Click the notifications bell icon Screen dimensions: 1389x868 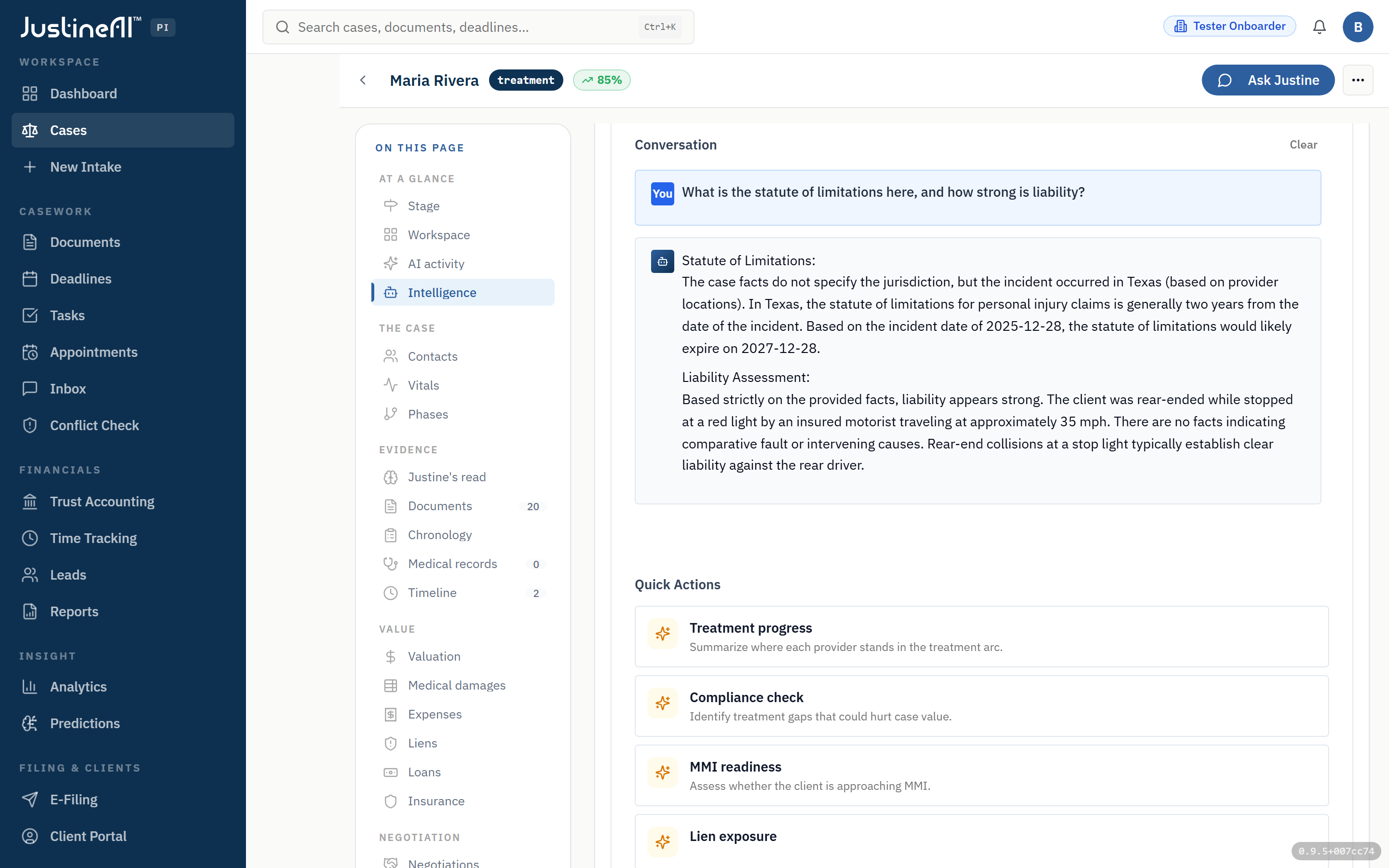click(x=1319, y=27)
